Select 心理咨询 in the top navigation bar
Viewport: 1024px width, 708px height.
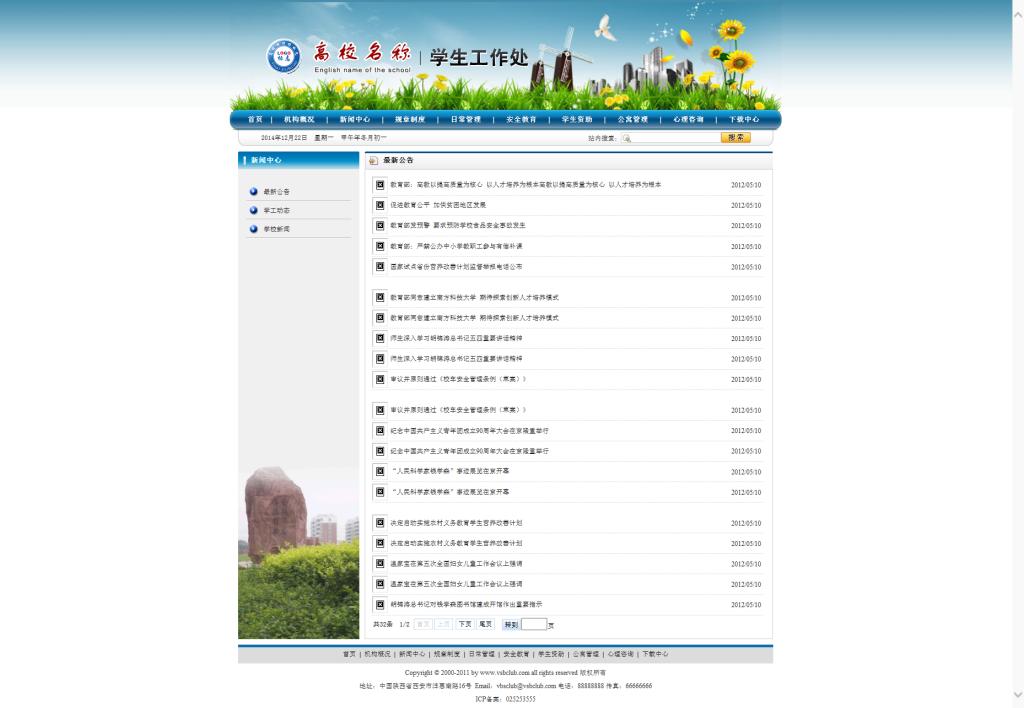pyautogui.click(x=688, y=119)
